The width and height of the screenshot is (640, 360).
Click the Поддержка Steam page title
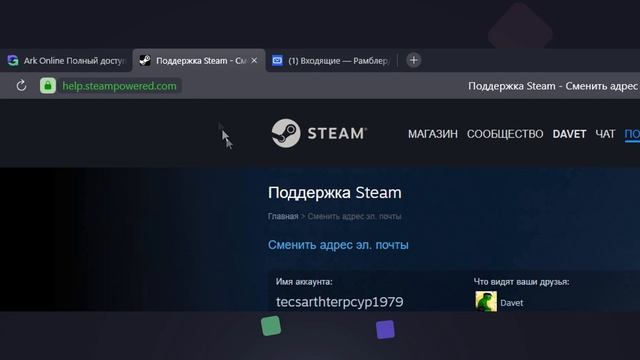click(x=335, y=193)
